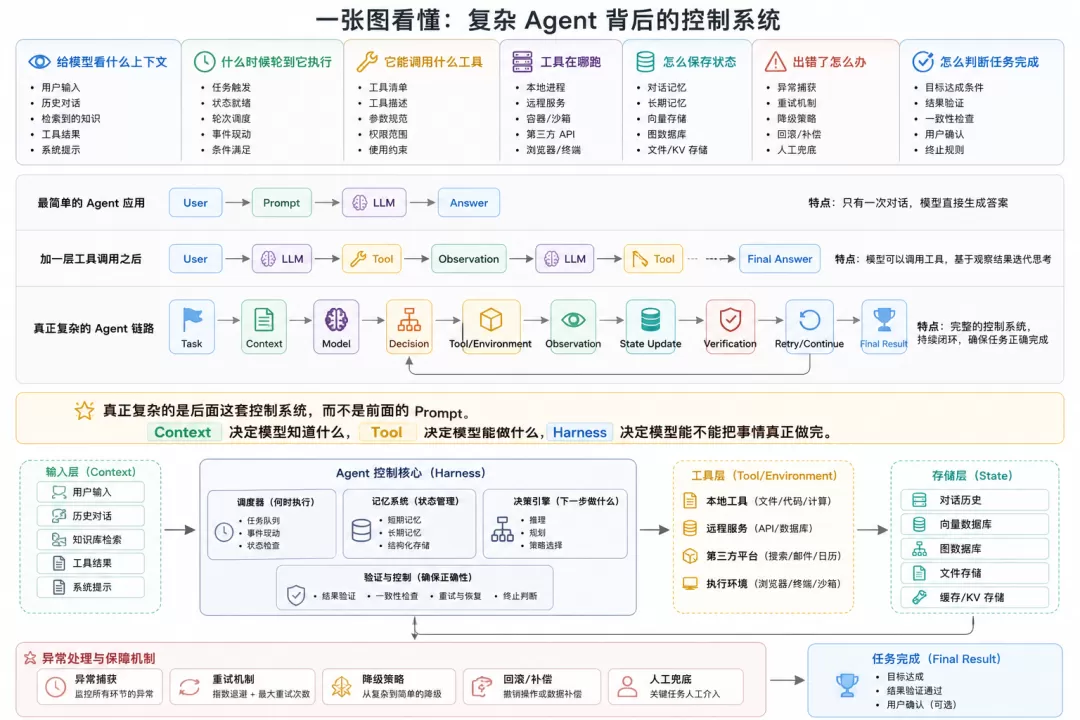This screenshot has width=1080, height=720.
Task: Click the trophy icon in 任务完成 panel
Action: tap(847, 686)
